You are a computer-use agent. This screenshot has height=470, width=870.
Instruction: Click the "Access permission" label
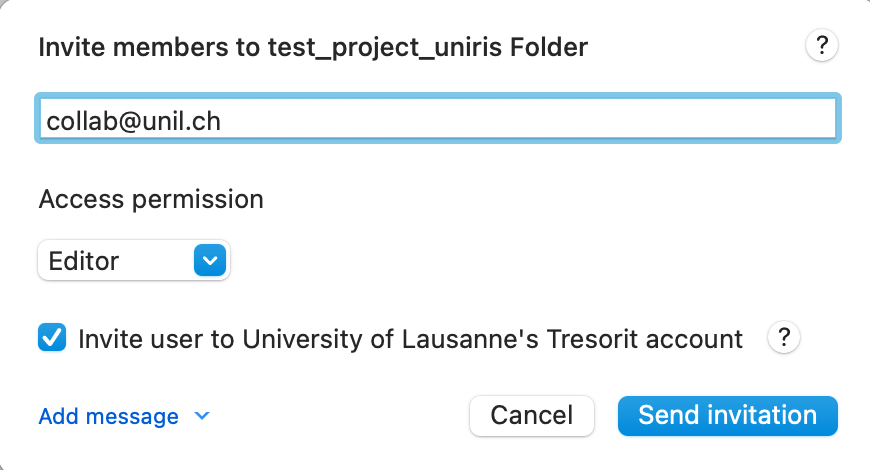151,199
